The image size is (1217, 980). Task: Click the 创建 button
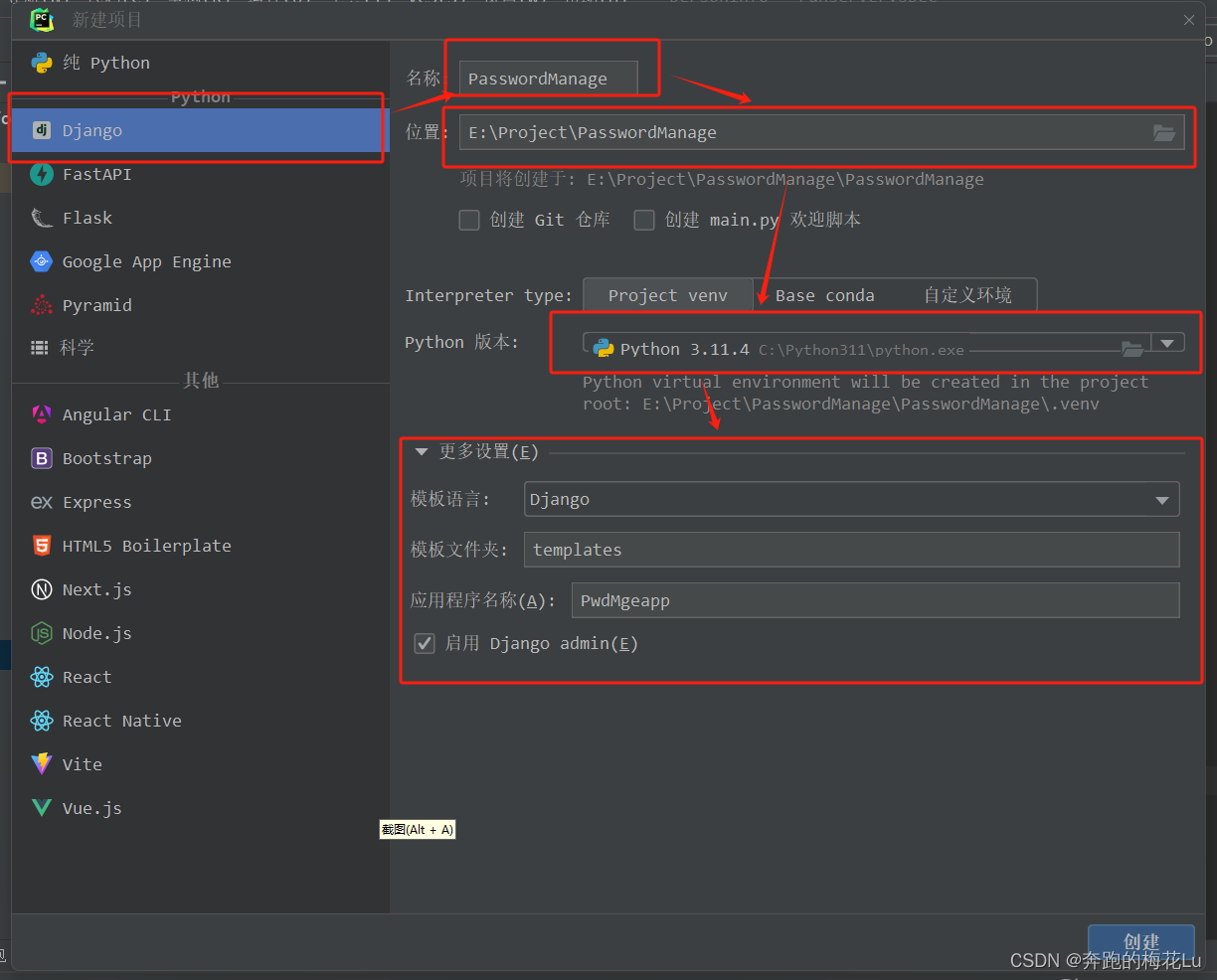tap(1140, 941)
